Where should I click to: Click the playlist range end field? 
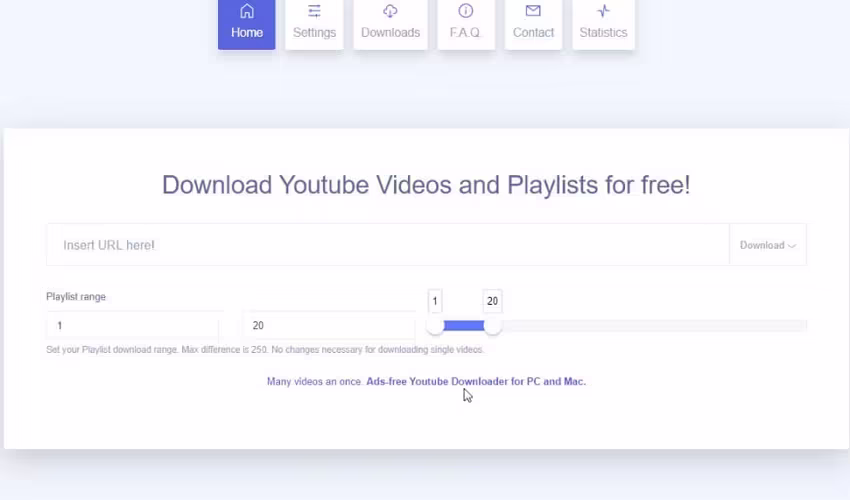coord(329,325)
